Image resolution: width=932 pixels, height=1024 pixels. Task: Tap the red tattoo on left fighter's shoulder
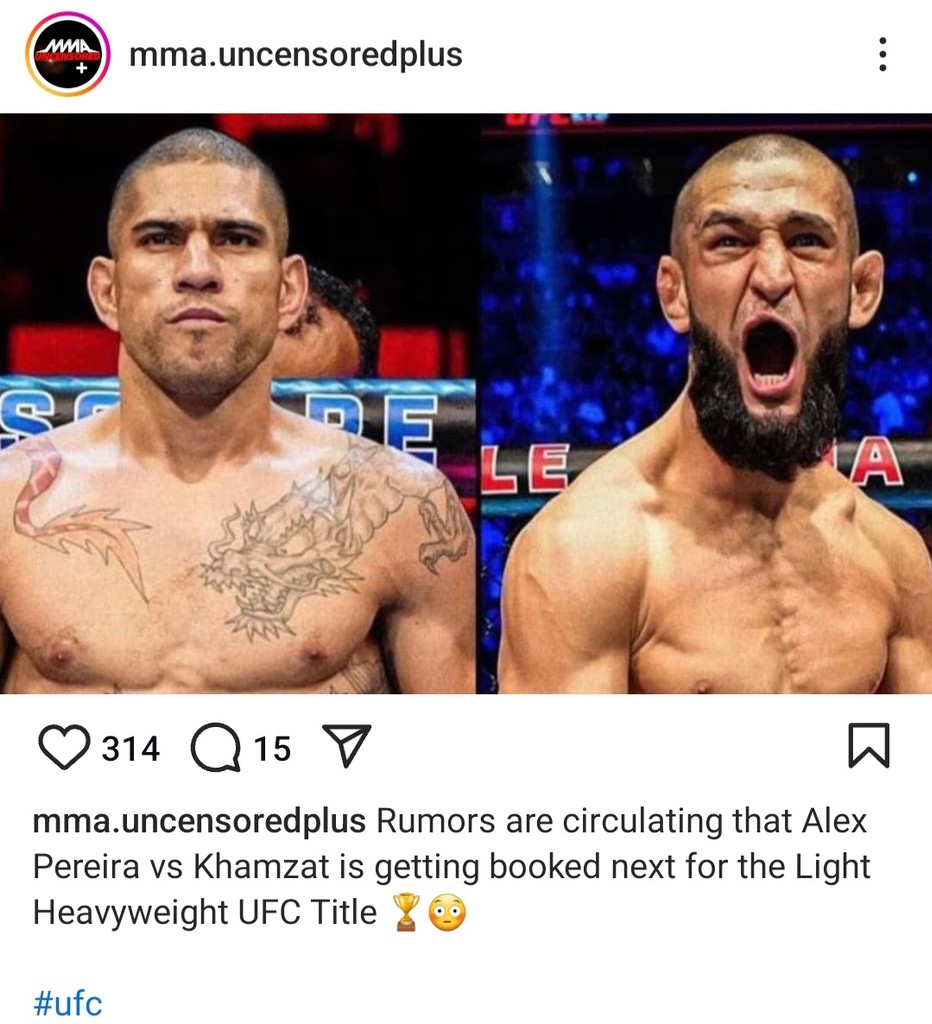click(x=72, y=516)
